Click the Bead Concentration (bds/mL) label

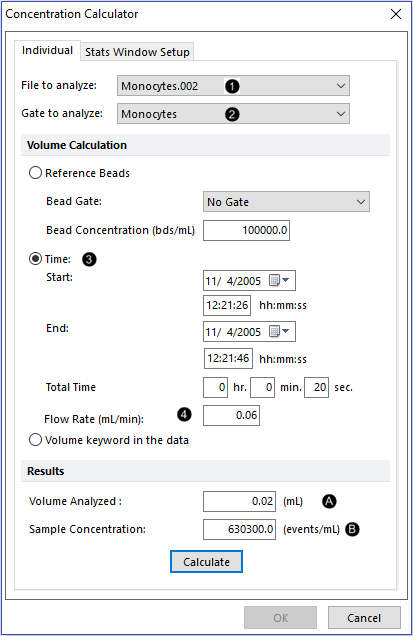(x=120, y=230)
